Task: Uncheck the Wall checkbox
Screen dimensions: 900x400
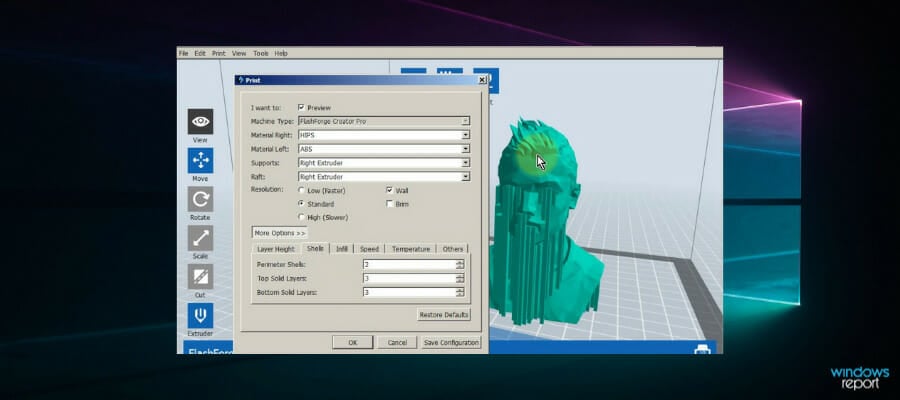Action: (x=390, y=190)
